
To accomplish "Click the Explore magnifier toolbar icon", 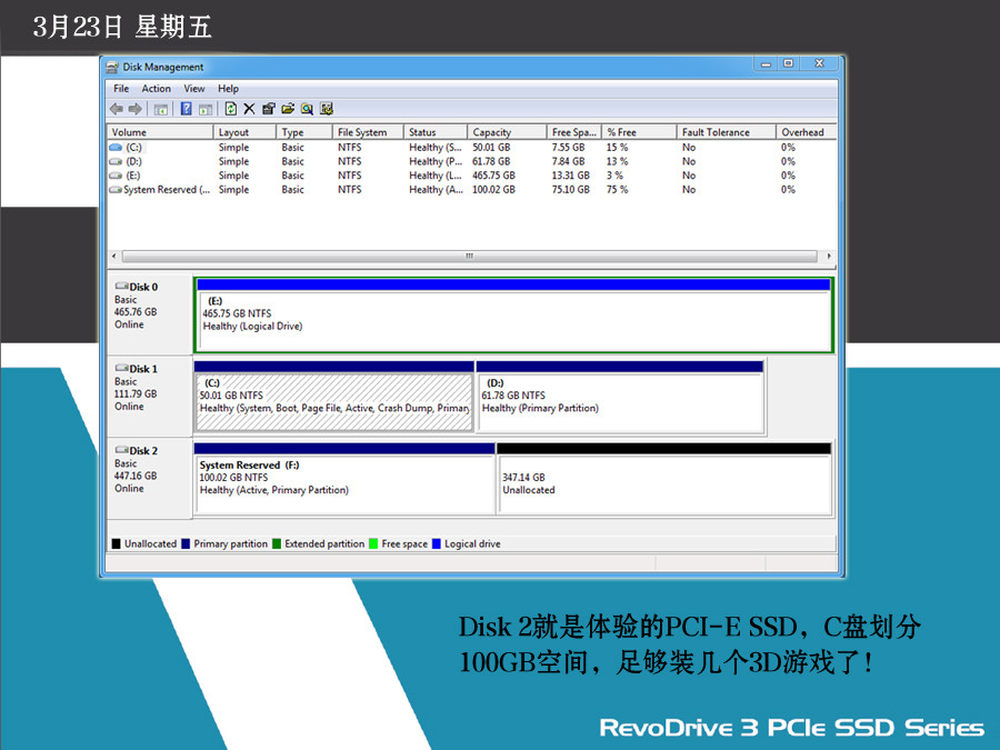I will click(x=307, y=109).
